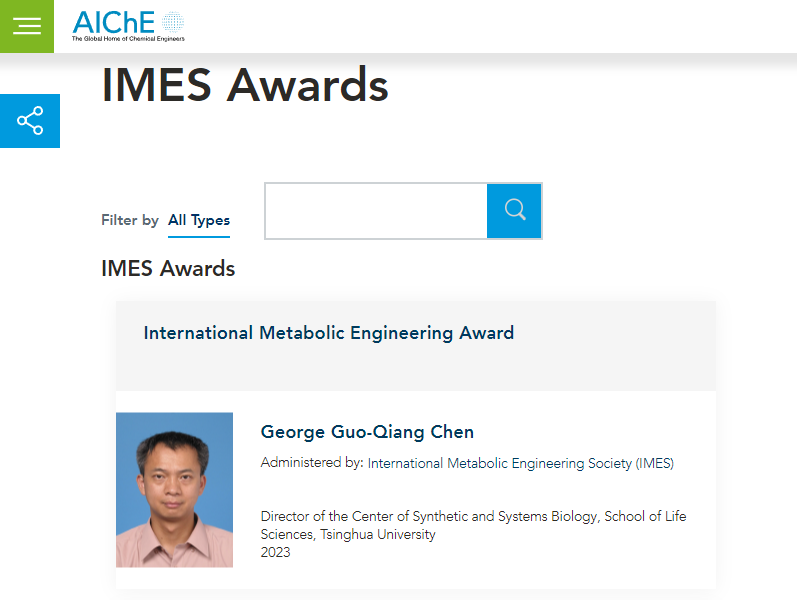Click the Tsinghua University director description
Image resolution: width=797 pixels, height=600 pixels.
point(473,525)
